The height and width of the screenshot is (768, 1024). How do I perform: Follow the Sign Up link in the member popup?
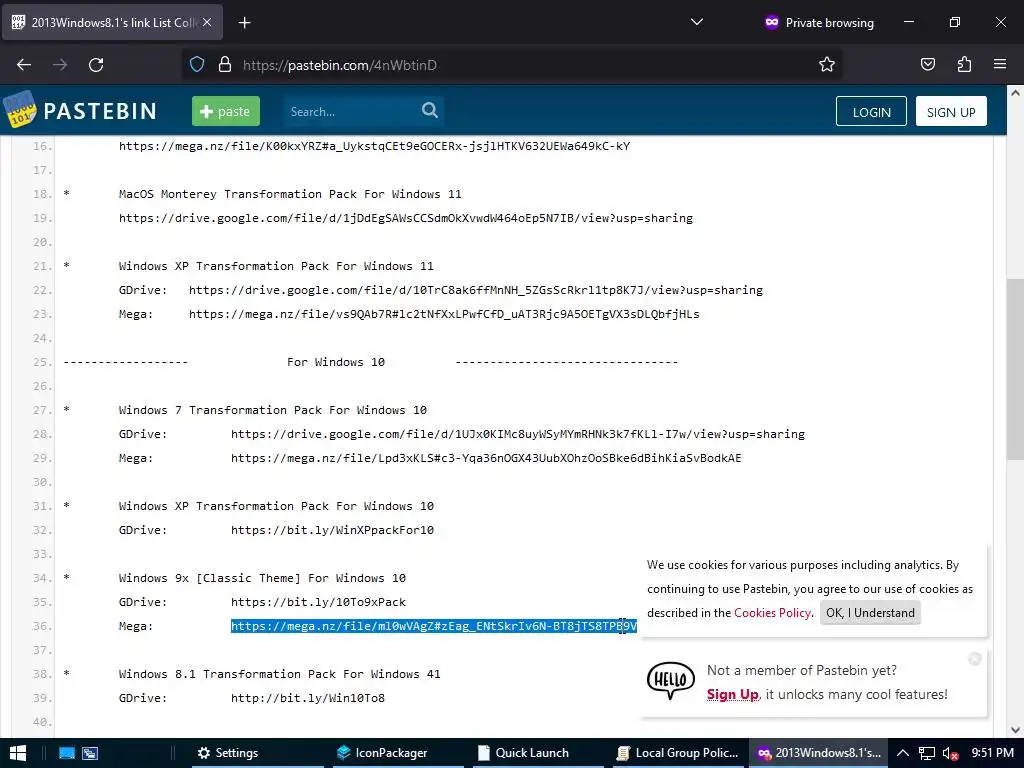coord(732,694)
